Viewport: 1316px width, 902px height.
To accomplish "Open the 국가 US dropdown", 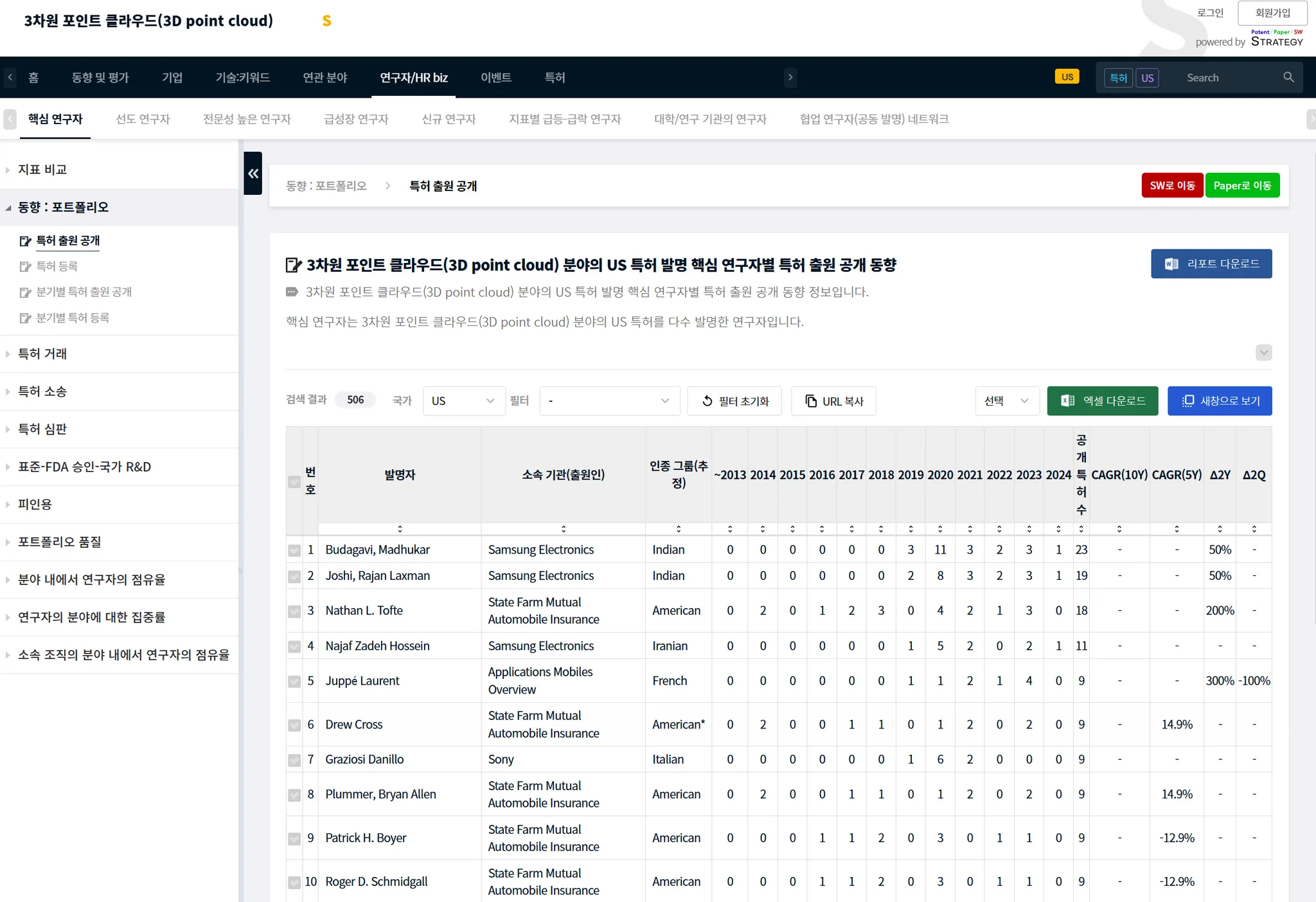I will [x=463, y=401].
